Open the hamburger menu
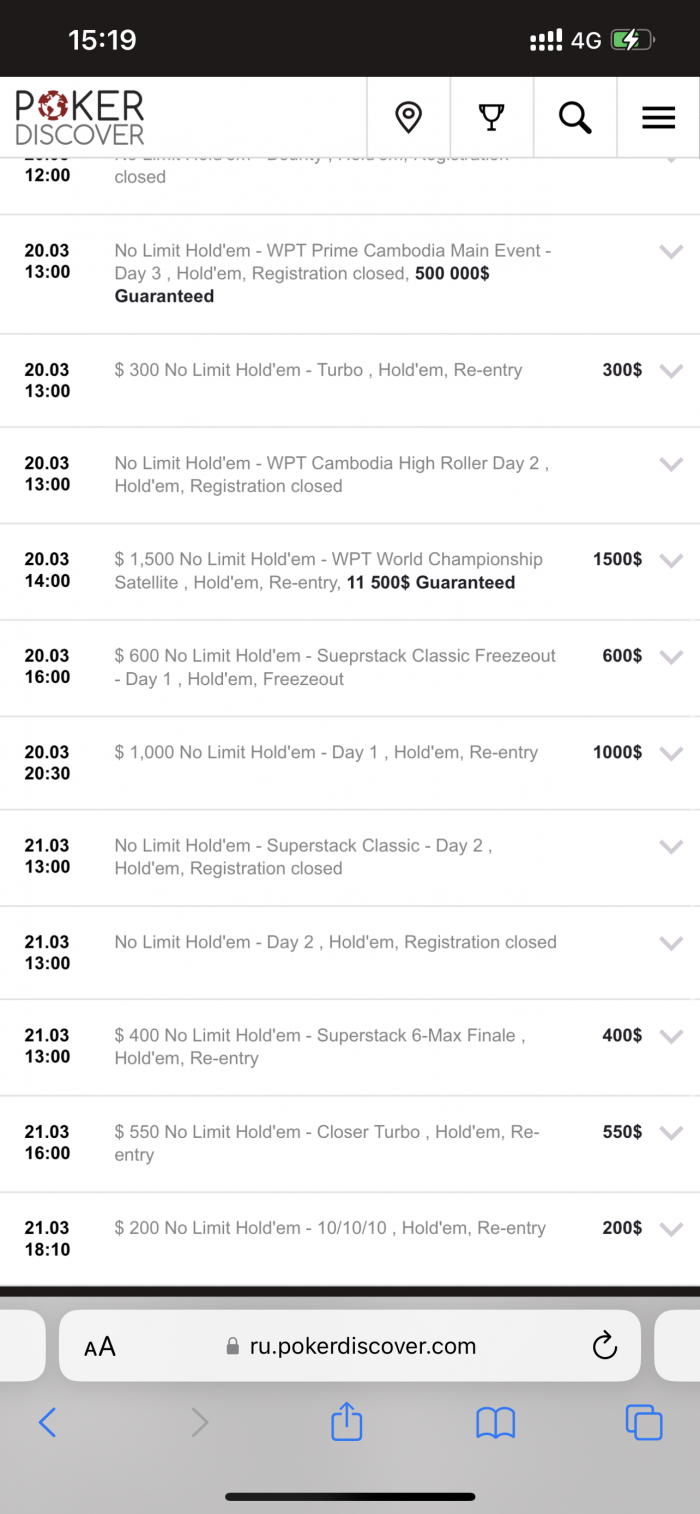Viewport: 700px width, 1514px height. (x=658, y=117)
